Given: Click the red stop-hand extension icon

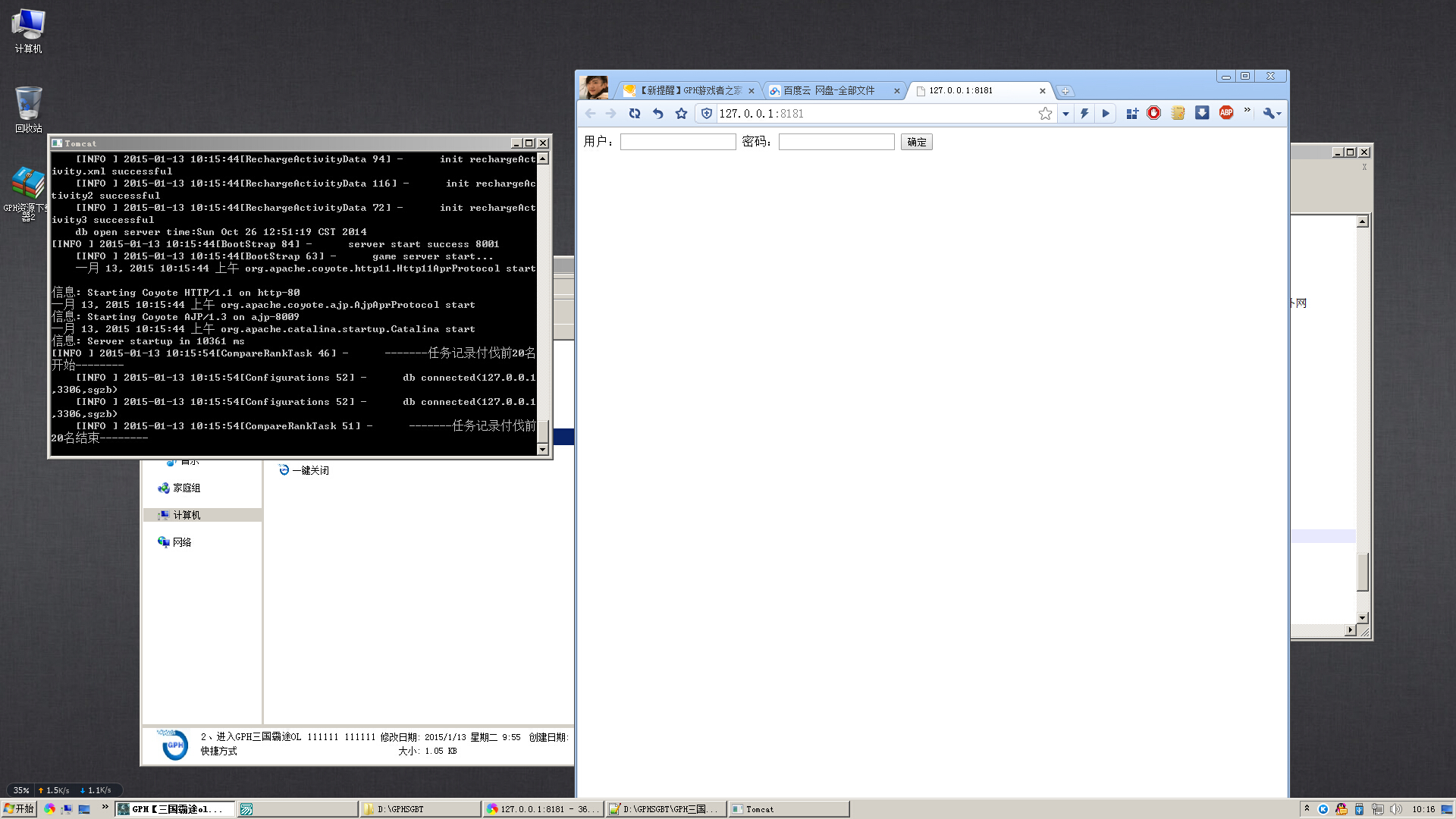Looking at the screenshot, I should point(1153,113).
